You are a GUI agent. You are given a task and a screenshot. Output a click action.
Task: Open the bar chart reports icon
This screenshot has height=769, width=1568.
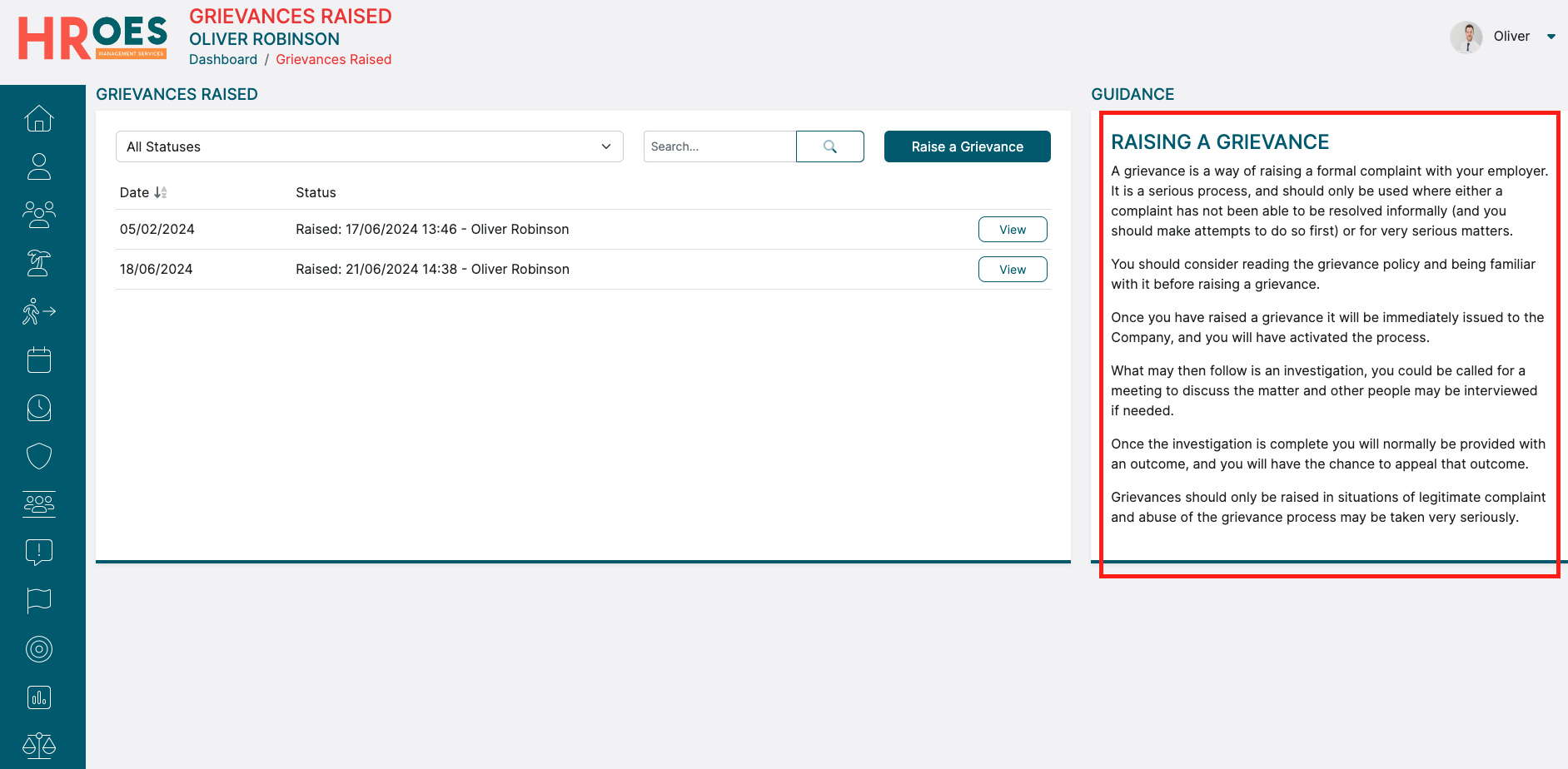[x=39, y=697]
